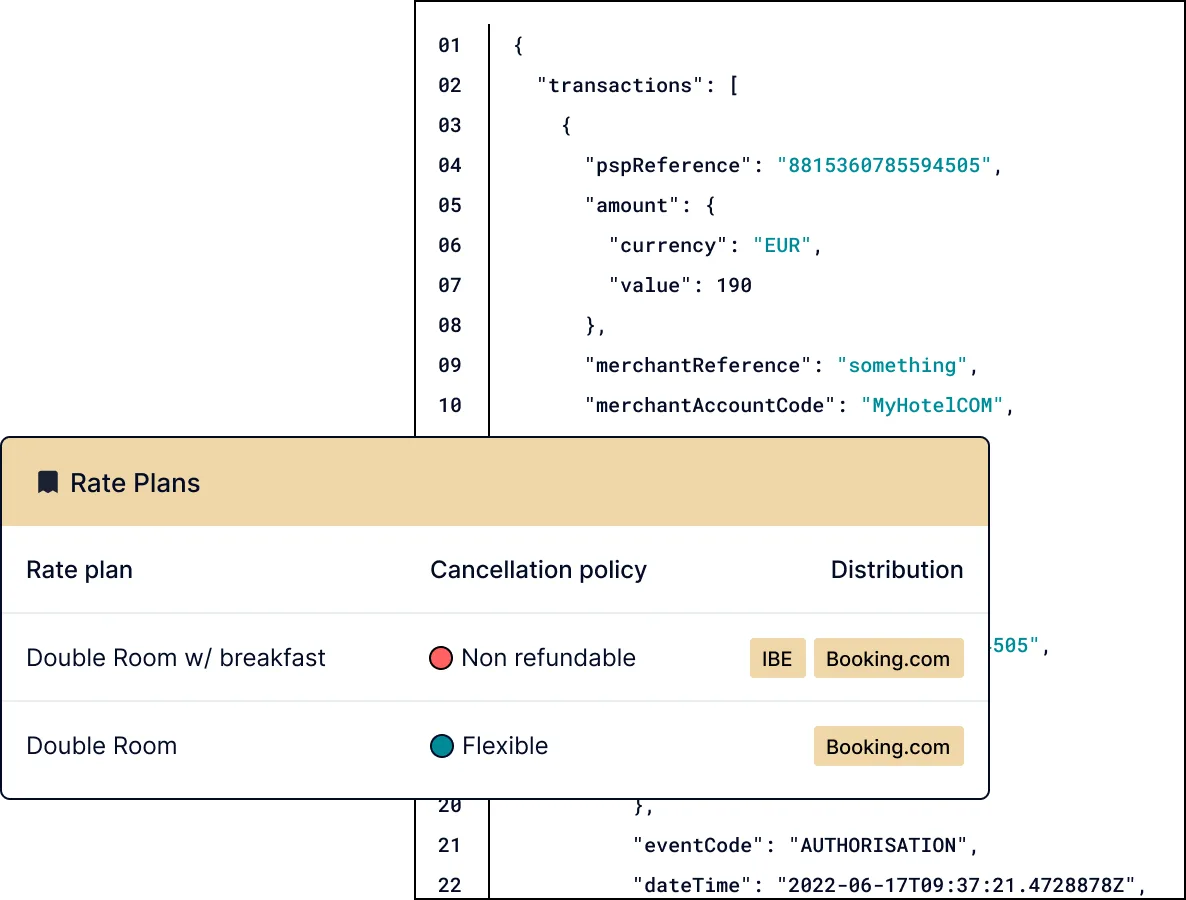Image resolution: width=1186 pixels, height=900 pixels.
Task: Click the Distribution column header
Action: pos(897,569)
